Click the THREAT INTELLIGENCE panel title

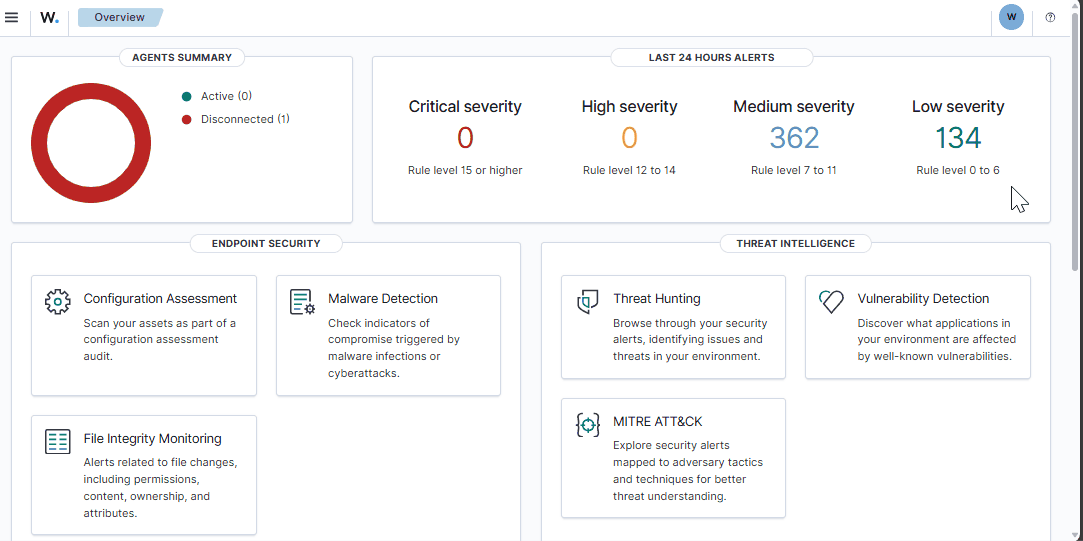click(x=796, y=243)
